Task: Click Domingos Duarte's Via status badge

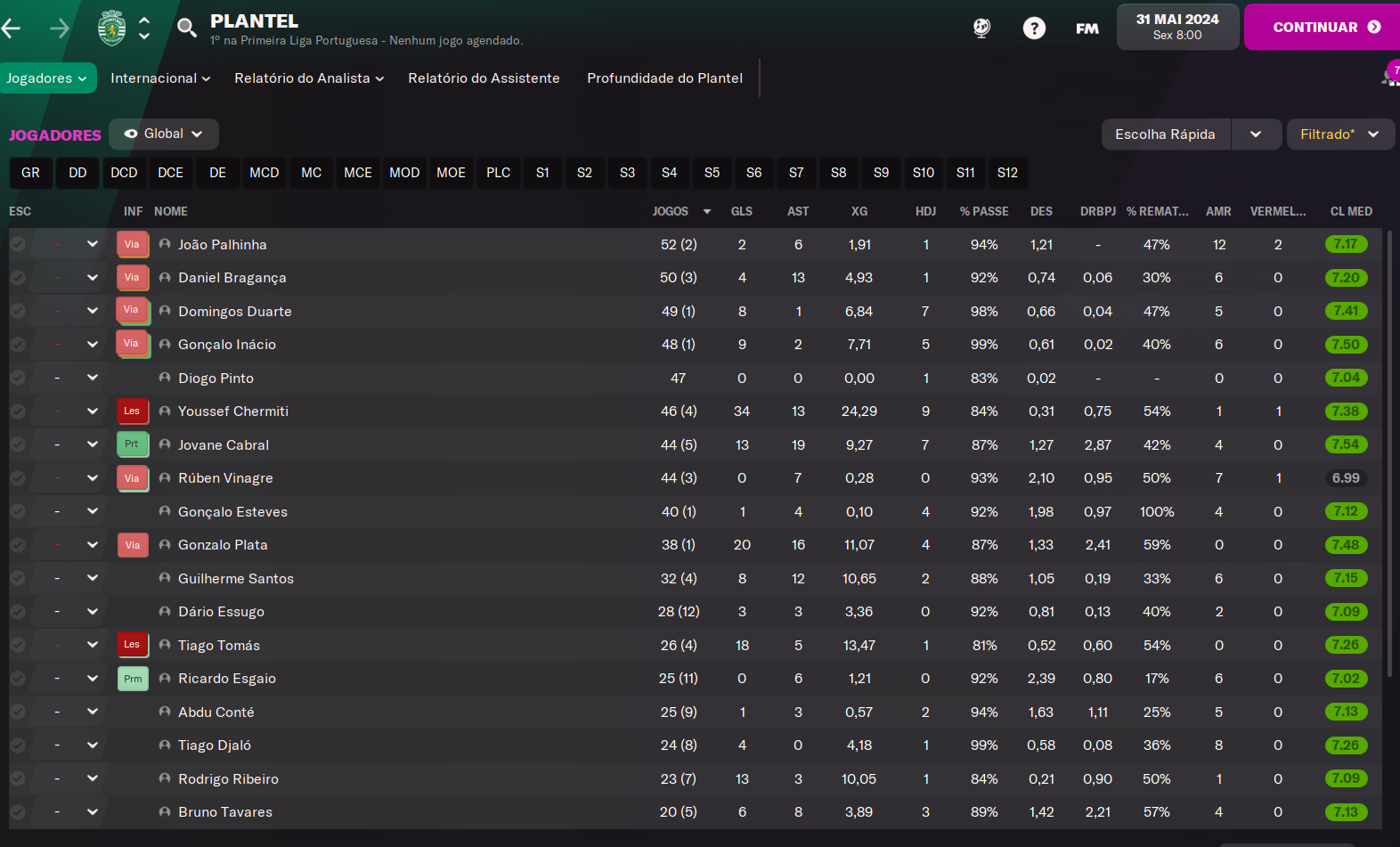Action: (x=132, y=311)
